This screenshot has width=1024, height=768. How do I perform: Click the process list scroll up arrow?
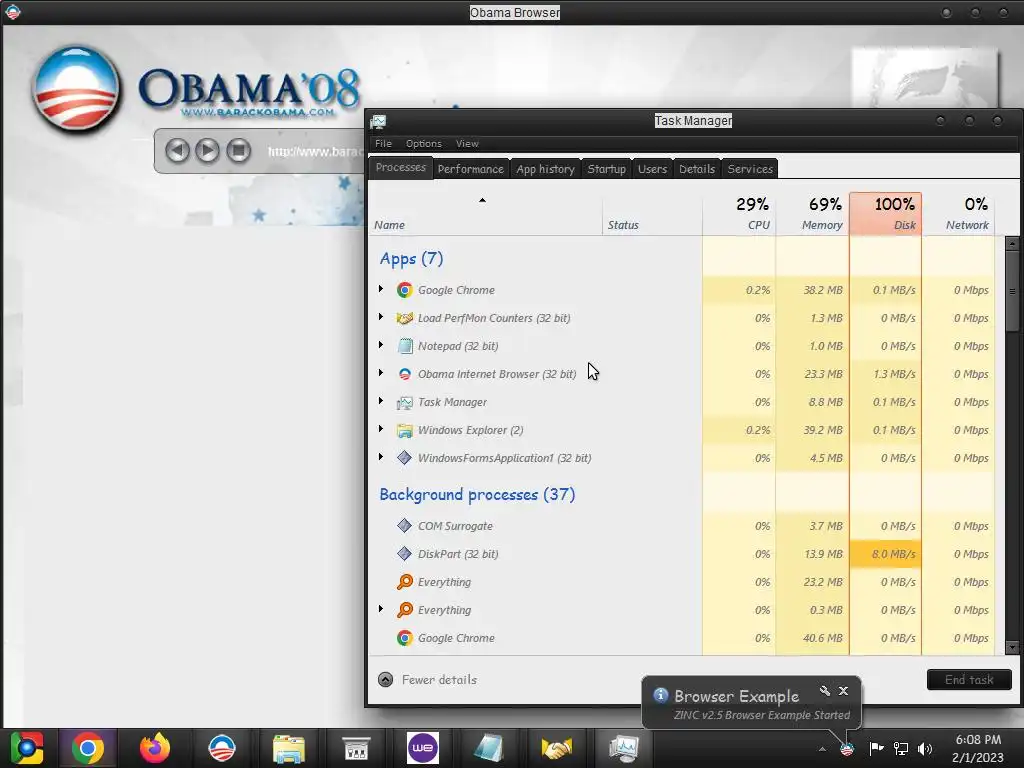(1012, 244)
